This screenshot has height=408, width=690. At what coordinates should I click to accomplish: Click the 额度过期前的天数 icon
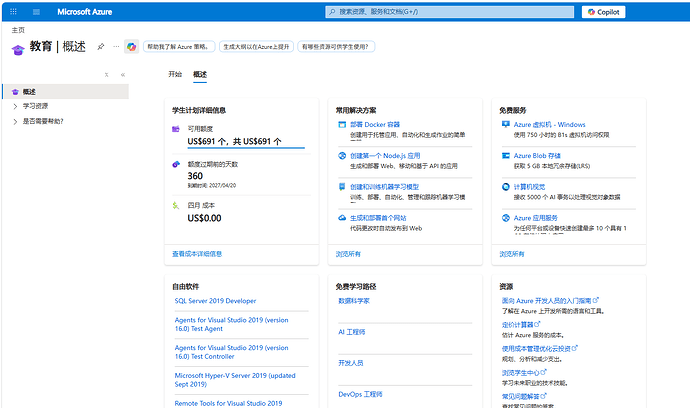point(176,164)
